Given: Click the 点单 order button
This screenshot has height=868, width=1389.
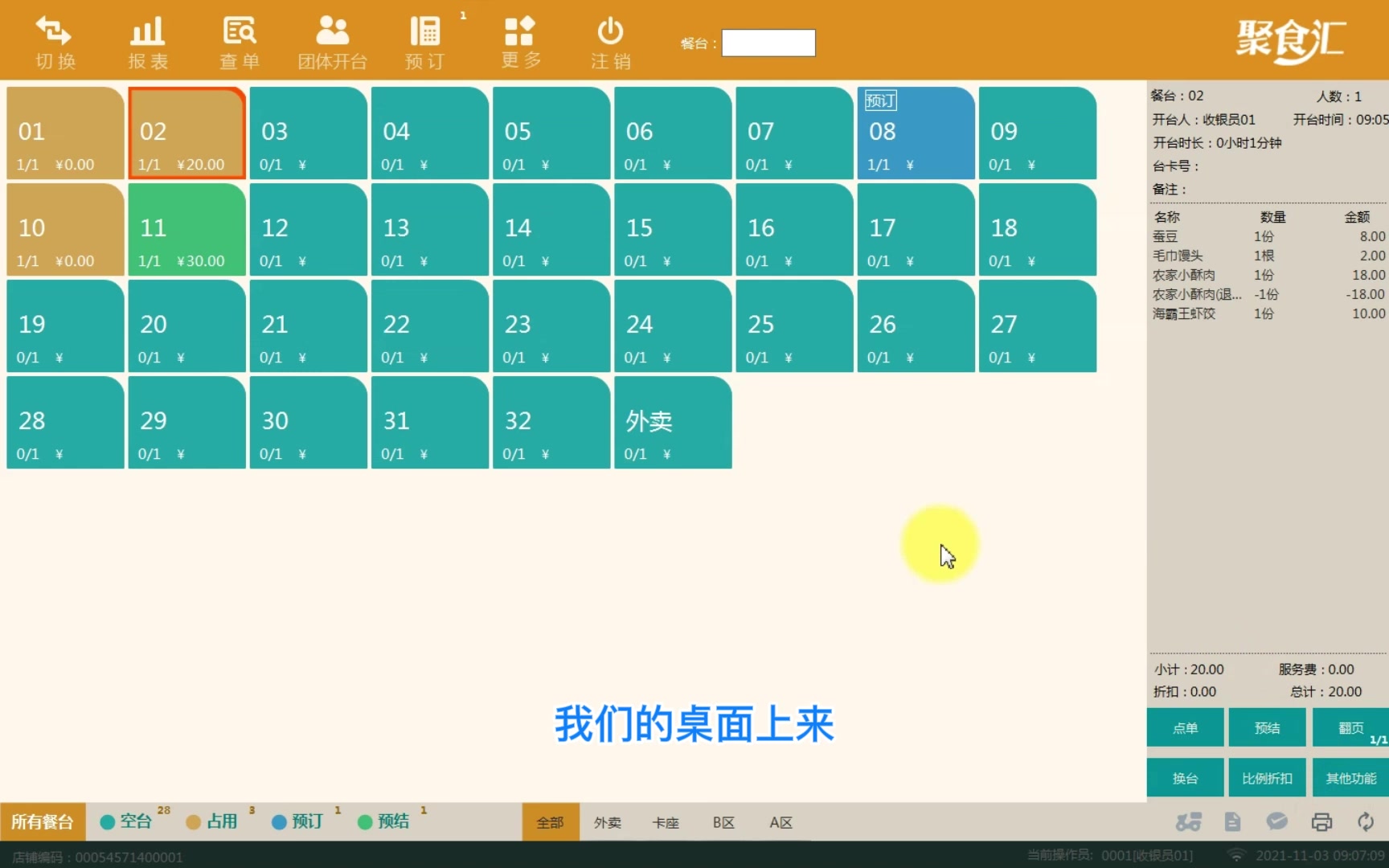Looking at the screenshot, I should [1185, 728].
